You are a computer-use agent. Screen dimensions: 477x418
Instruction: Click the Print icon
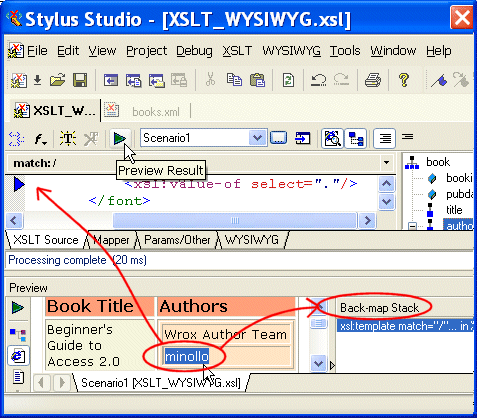click(373, 80)
